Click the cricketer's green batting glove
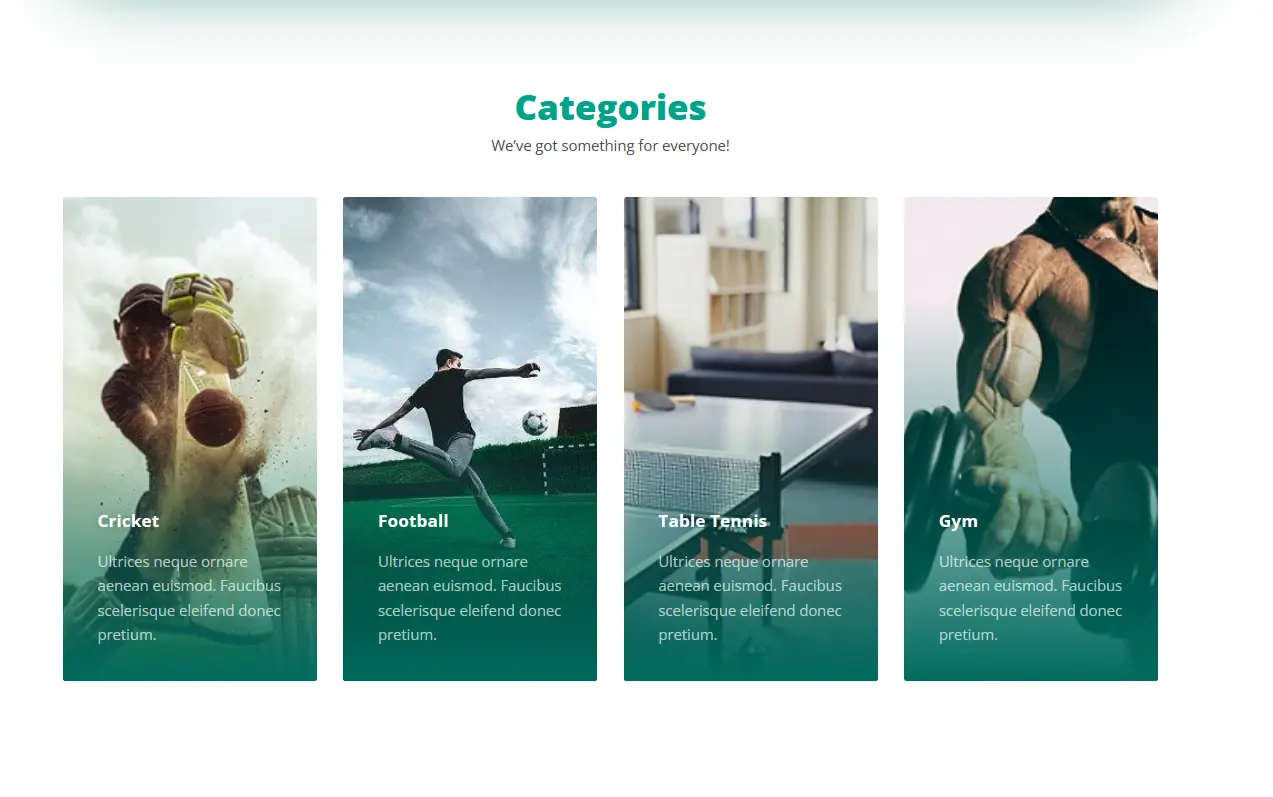Image resolution: width=1273 pixels, height=797 pixels. click(x=206, y=322)
